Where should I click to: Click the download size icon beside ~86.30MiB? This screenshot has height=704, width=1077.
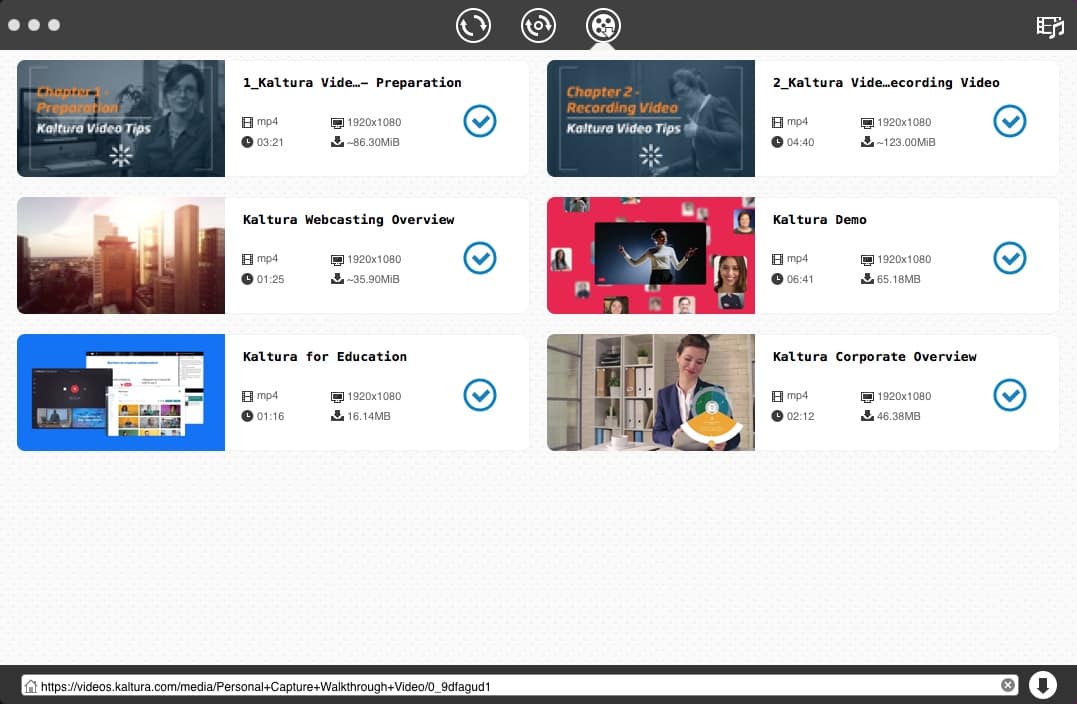337,142
